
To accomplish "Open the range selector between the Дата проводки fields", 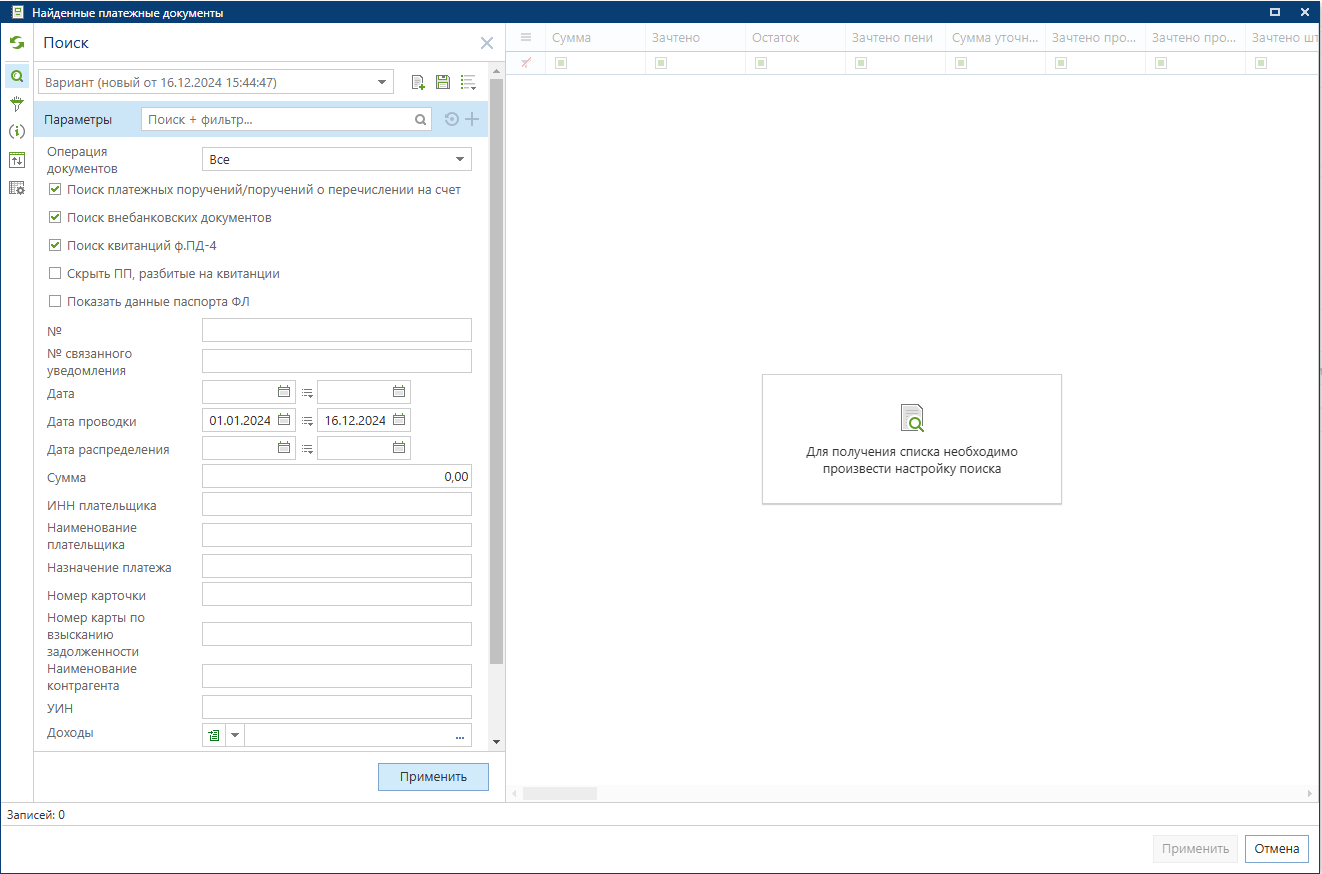I will (307, 421).
